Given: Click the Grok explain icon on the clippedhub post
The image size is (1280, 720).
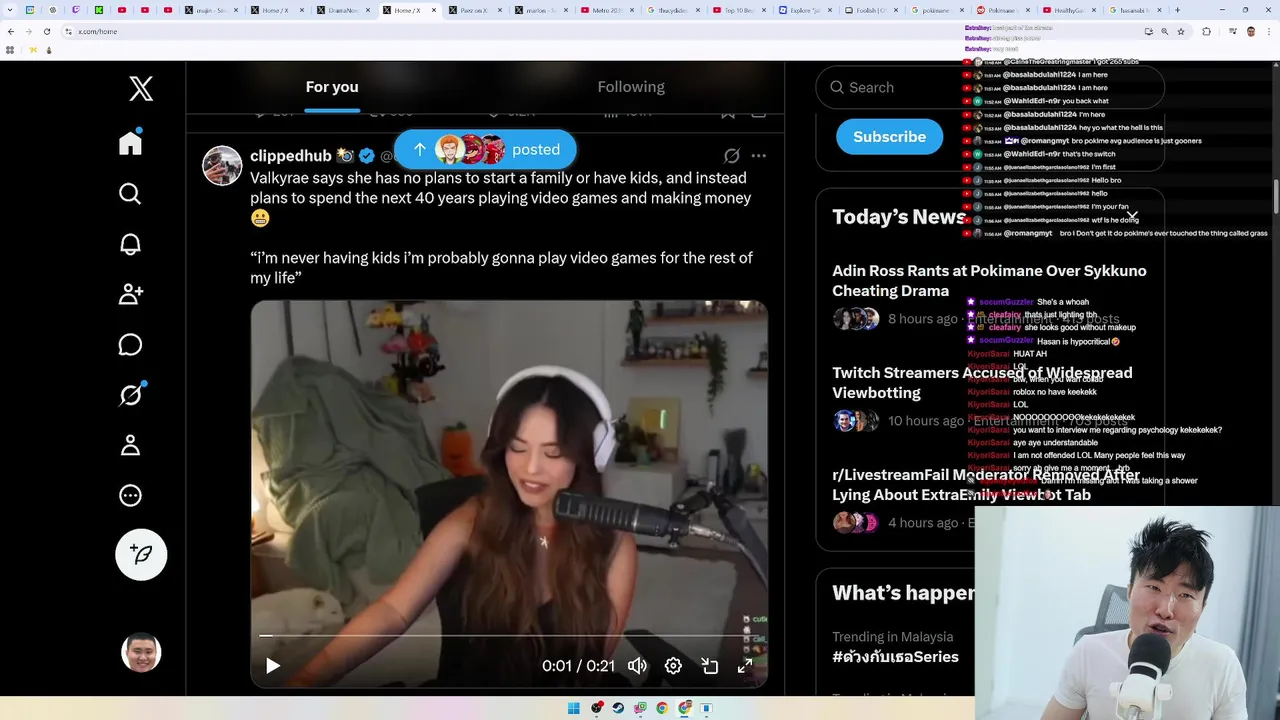Looking at the screenshot, I should [x=732, y=156].
